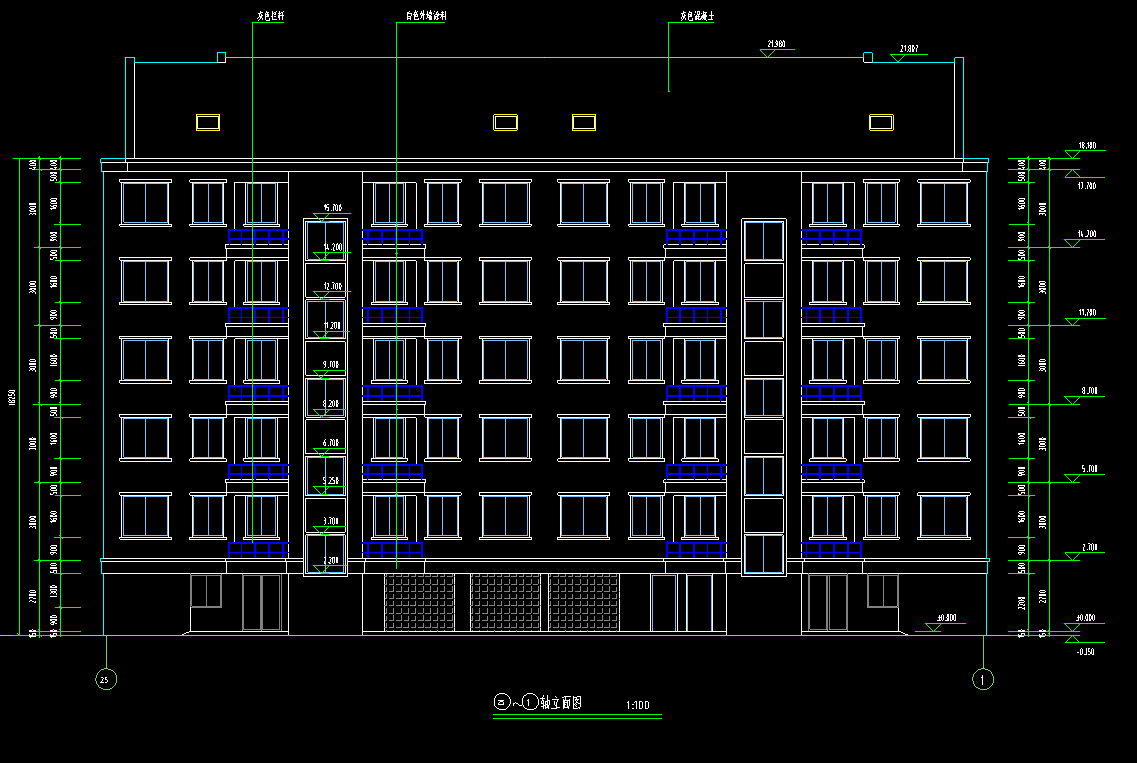Select the 1:100 scale label

tap(638, 706)
